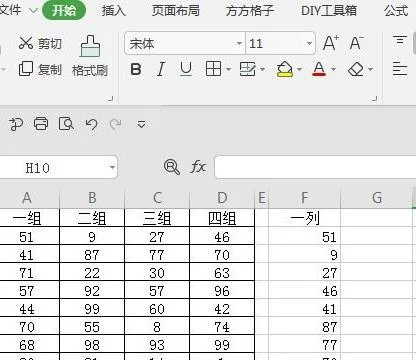Expand the draw border dropdown arrow
Image resolution: width=416 pixels, height=360 pixels.
263,69
